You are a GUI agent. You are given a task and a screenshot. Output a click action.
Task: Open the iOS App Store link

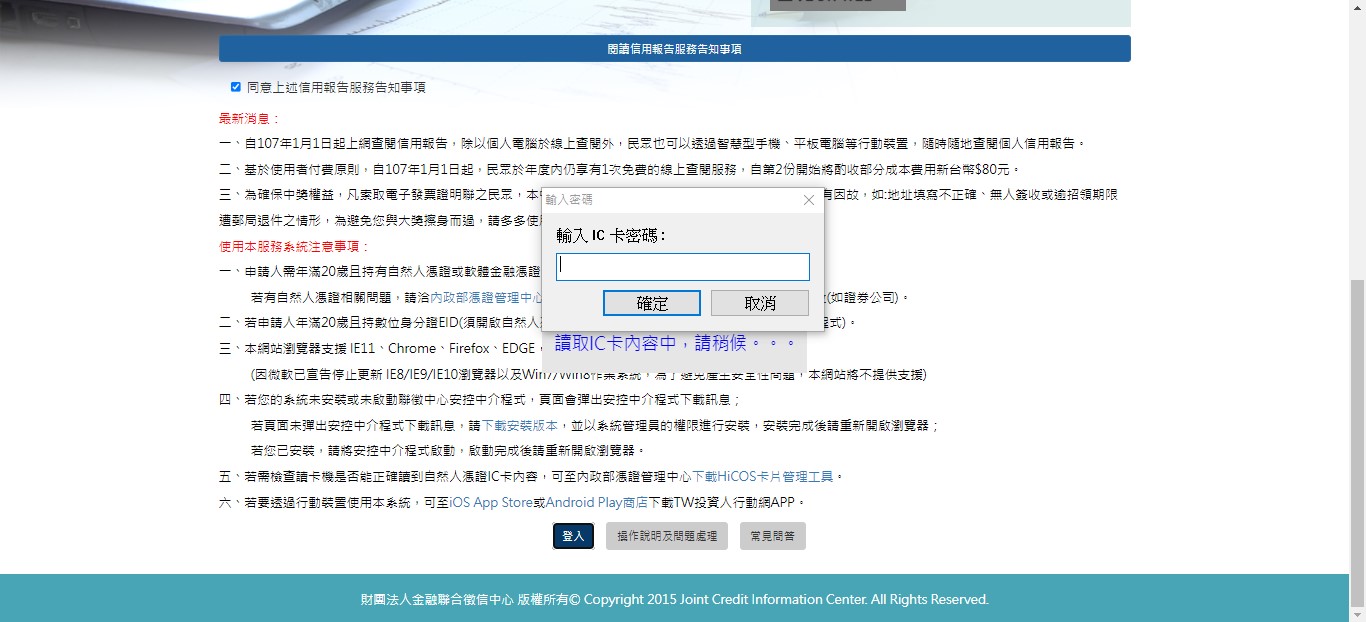(x=491, y=502)
